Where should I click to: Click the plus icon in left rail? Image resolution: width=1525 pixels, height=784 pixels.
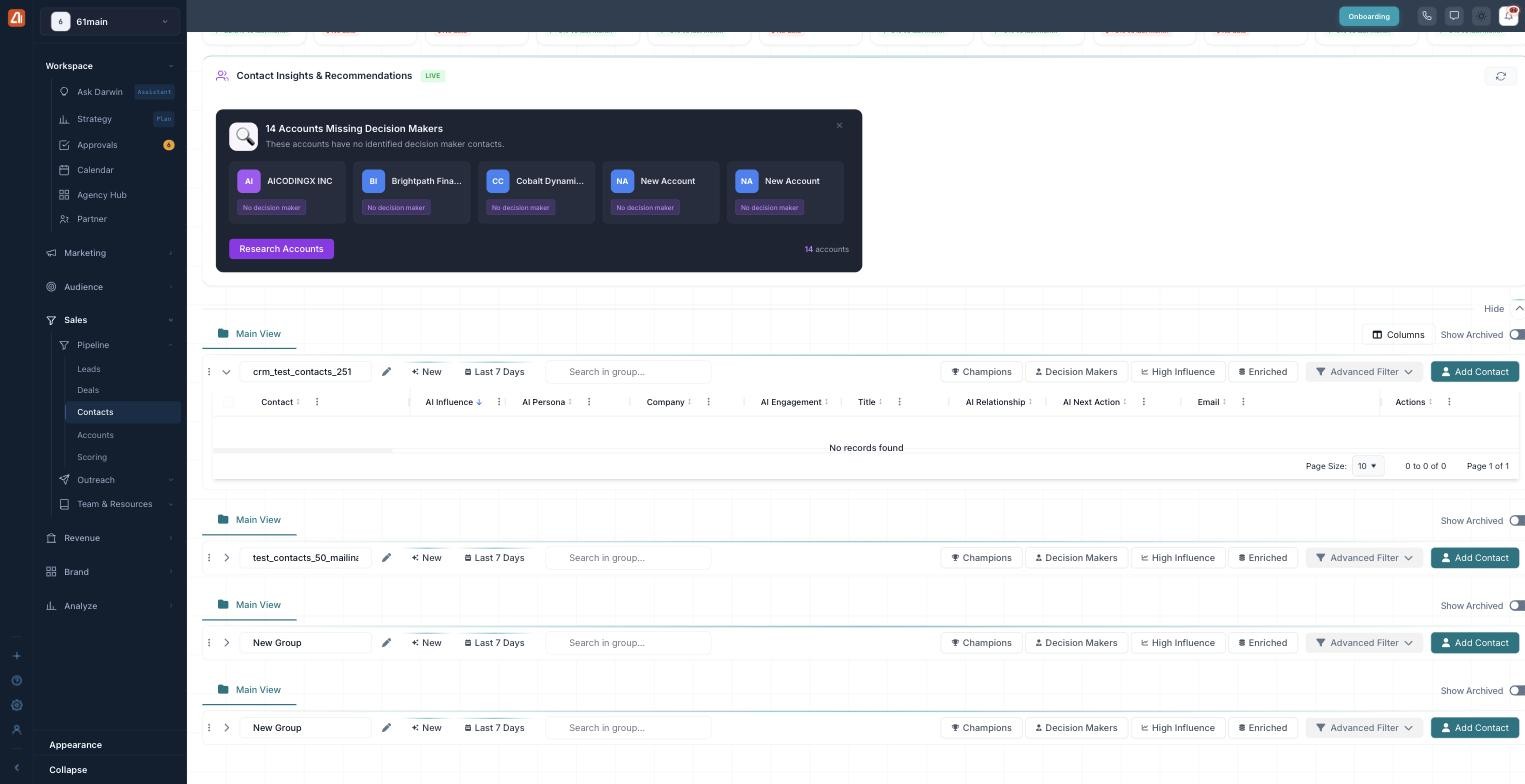pyautogui.click(x=16, y=656)
